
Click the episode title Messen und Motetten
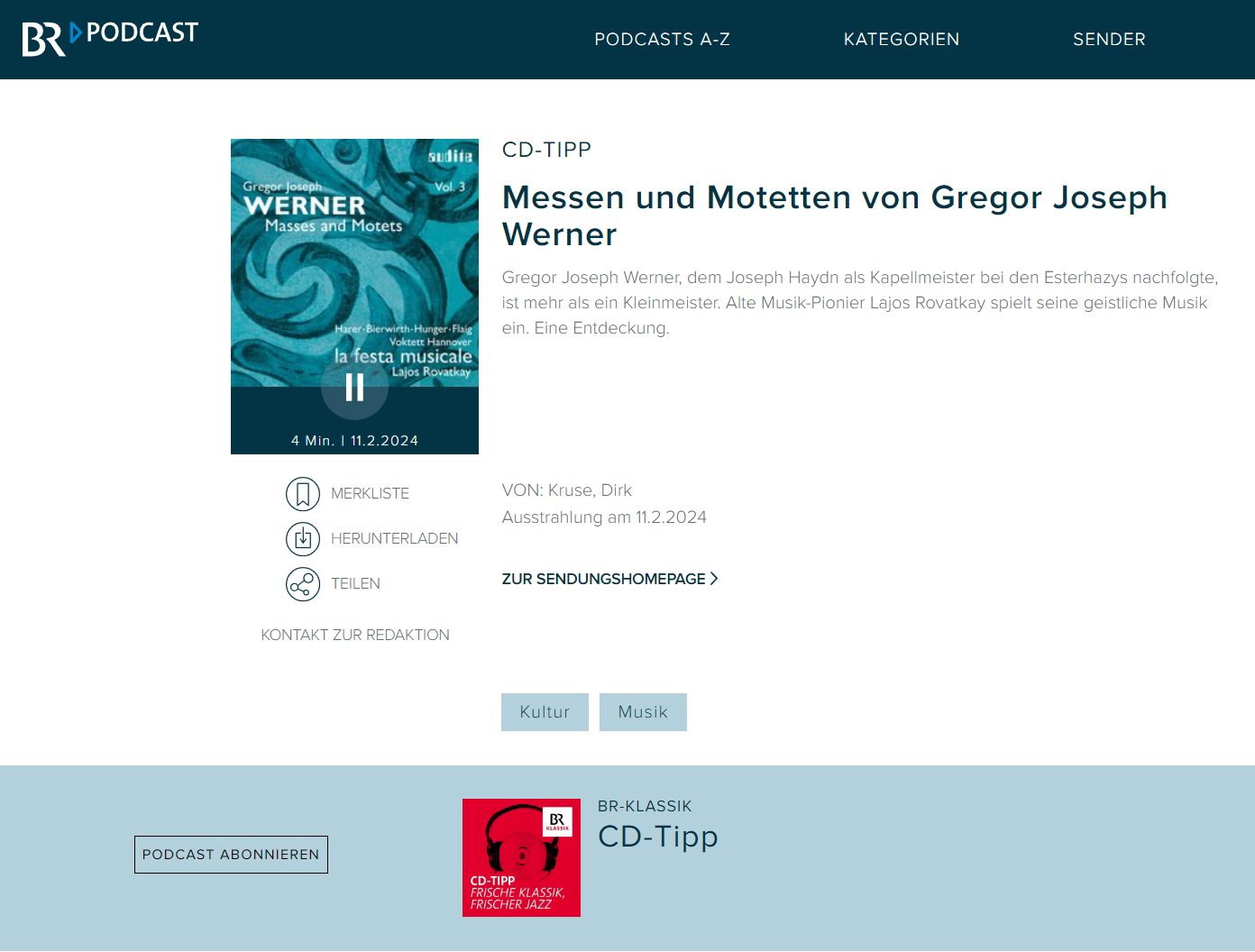click(x=835, y=215)
